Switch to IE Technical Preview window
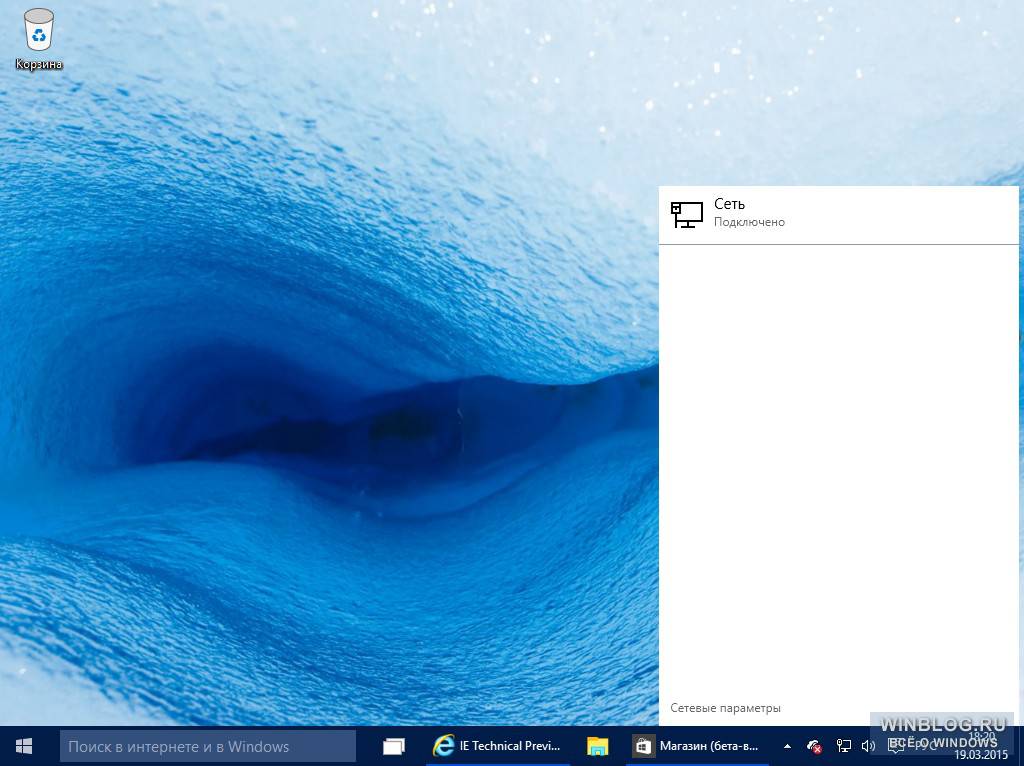 [x=498, y=746]
